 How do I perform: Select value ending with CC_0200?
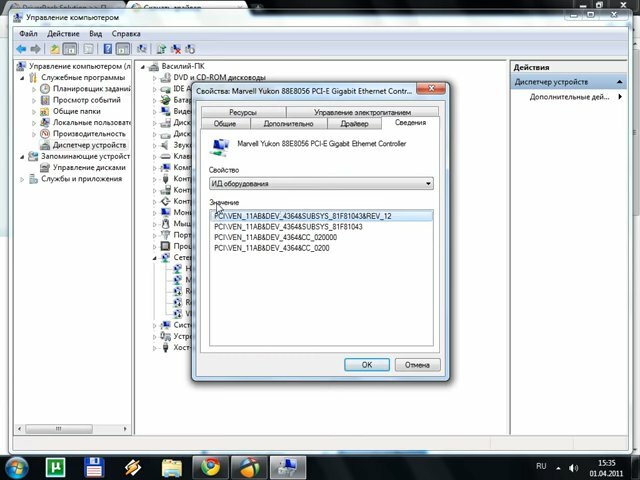click(x=271, y=248)
